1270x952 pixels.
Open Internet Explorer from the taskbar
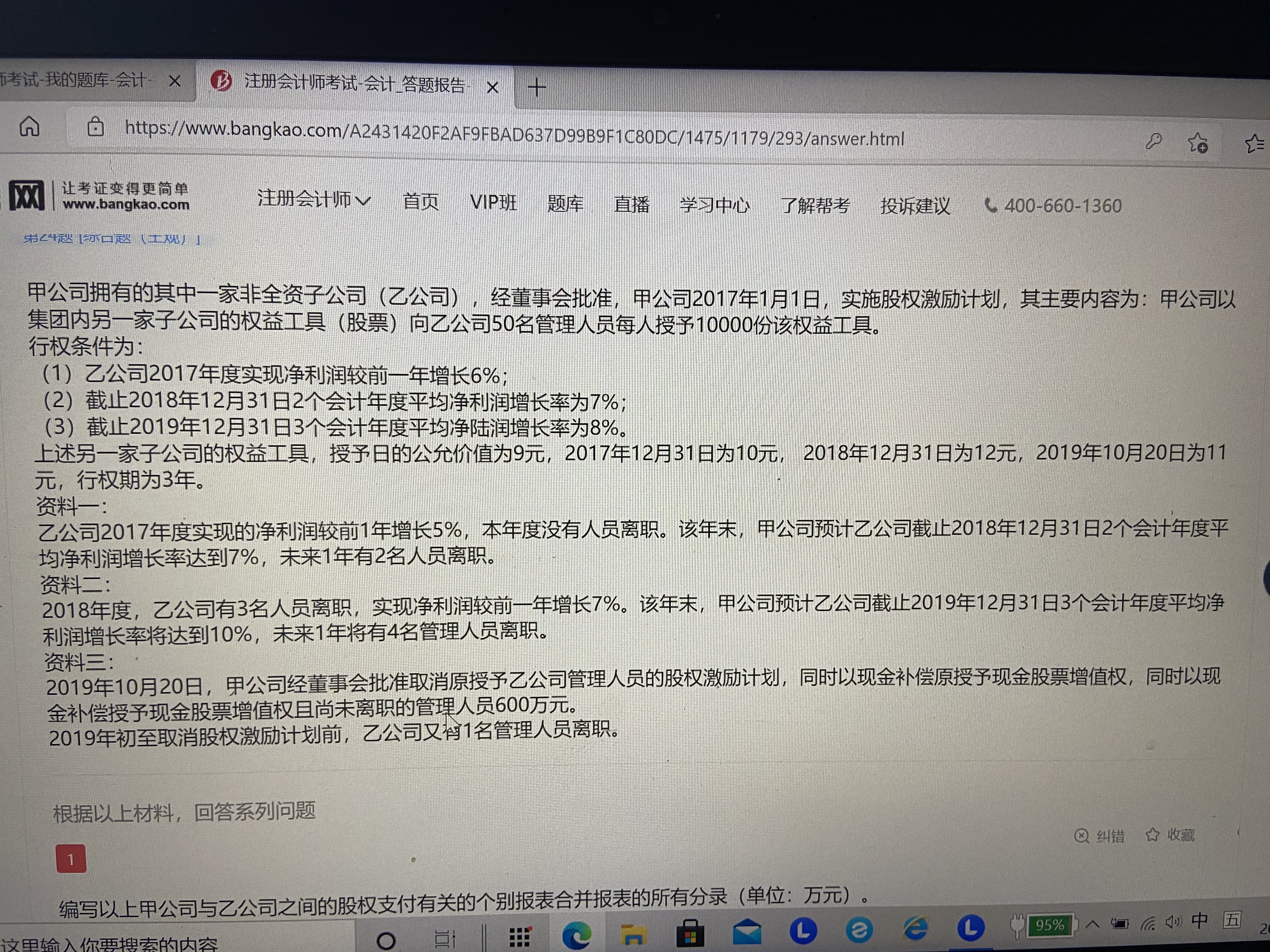915,929
